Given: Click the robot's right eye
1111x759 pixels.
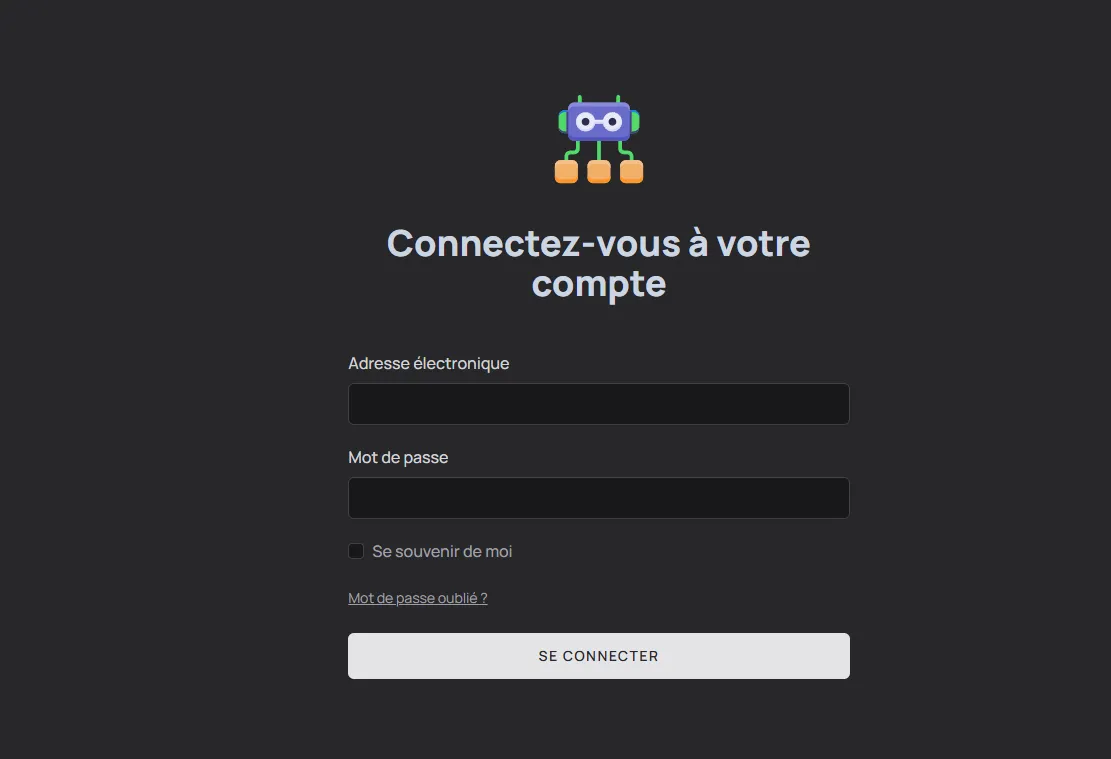Looking at the screenshot, I should pos(612,120).
